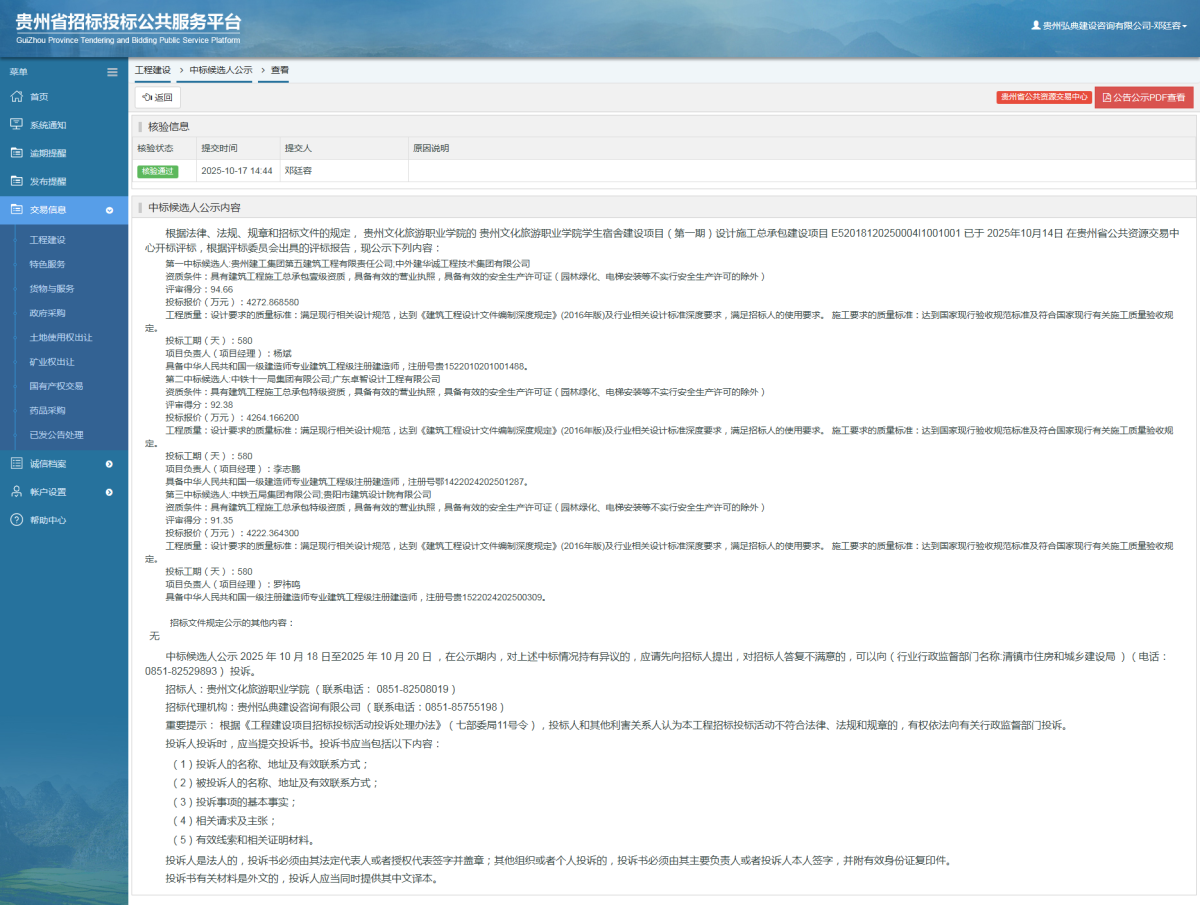Click the green 核验通过 status label
The image size is (1200, 905).
tap(157, 171)
